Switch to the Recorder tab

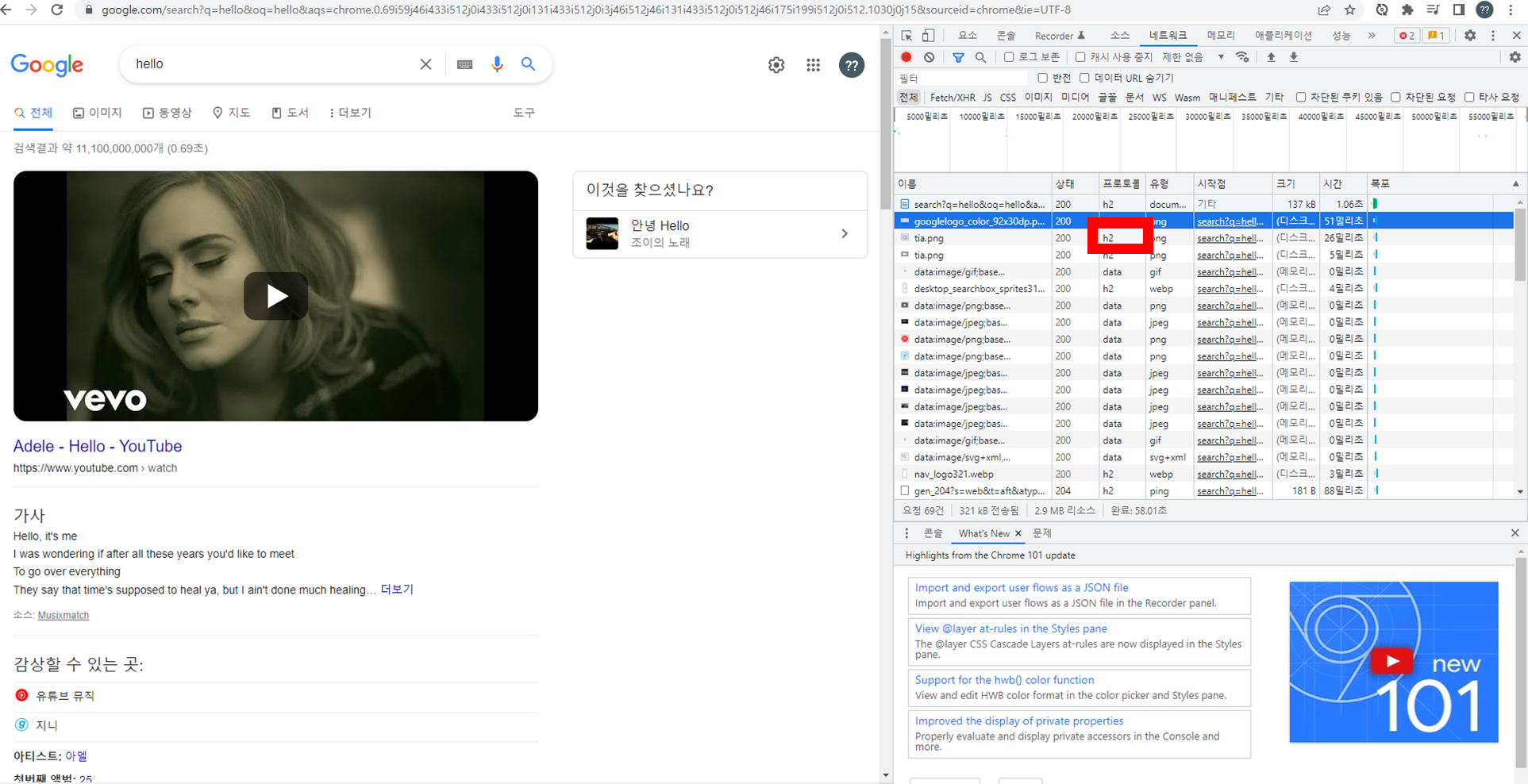(x=1060, y=36)
